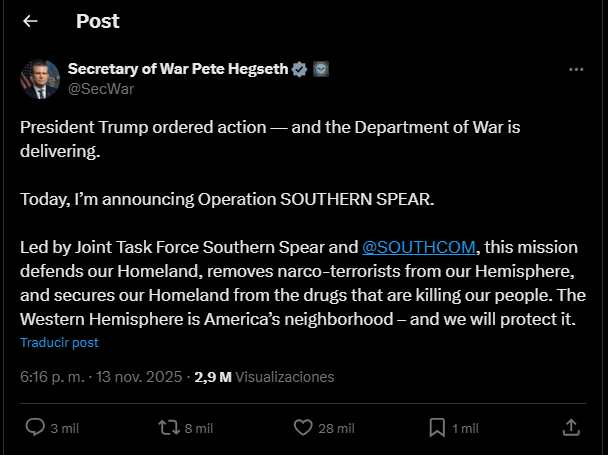Click the 28 mil likes count
The image size is (608, 455).
338,428
